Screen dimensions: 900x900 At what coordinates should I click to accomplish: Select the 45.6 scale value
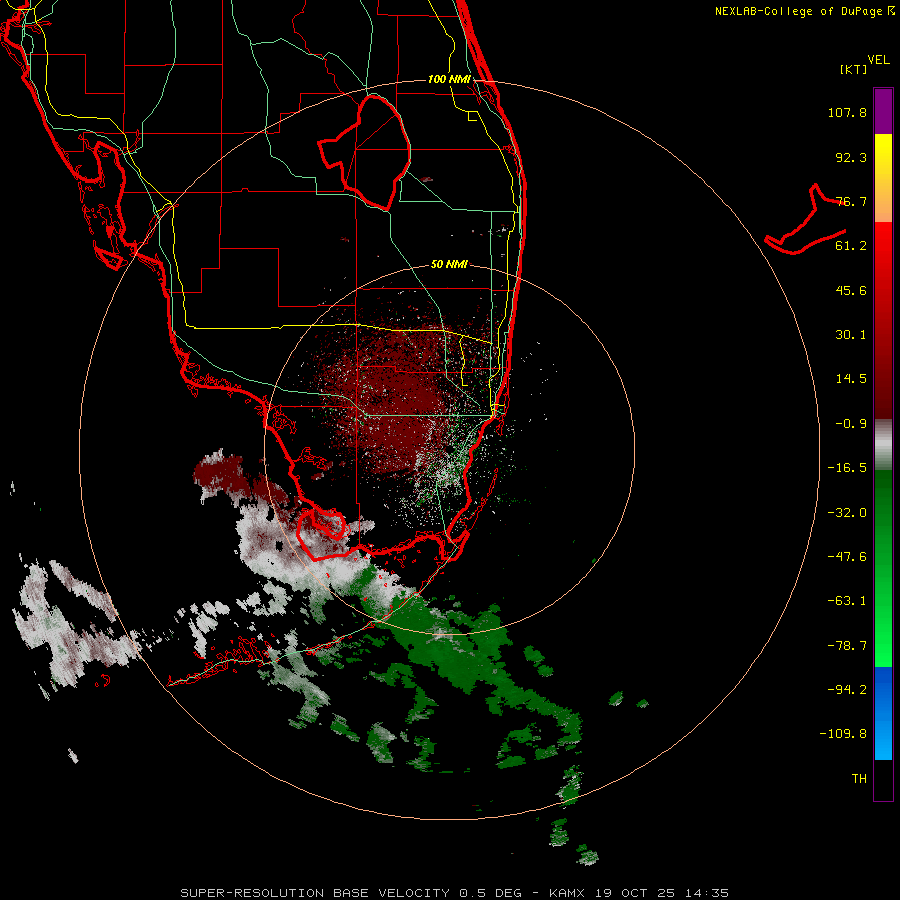tap(851, 290)
